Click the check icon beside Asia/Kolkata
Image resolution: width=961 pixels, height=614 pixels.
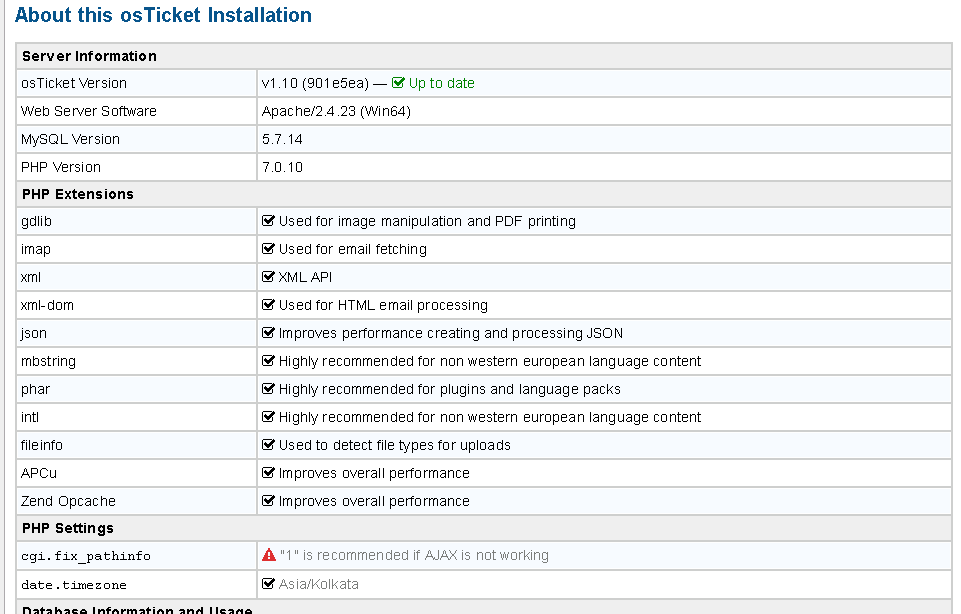click(268, 584)
